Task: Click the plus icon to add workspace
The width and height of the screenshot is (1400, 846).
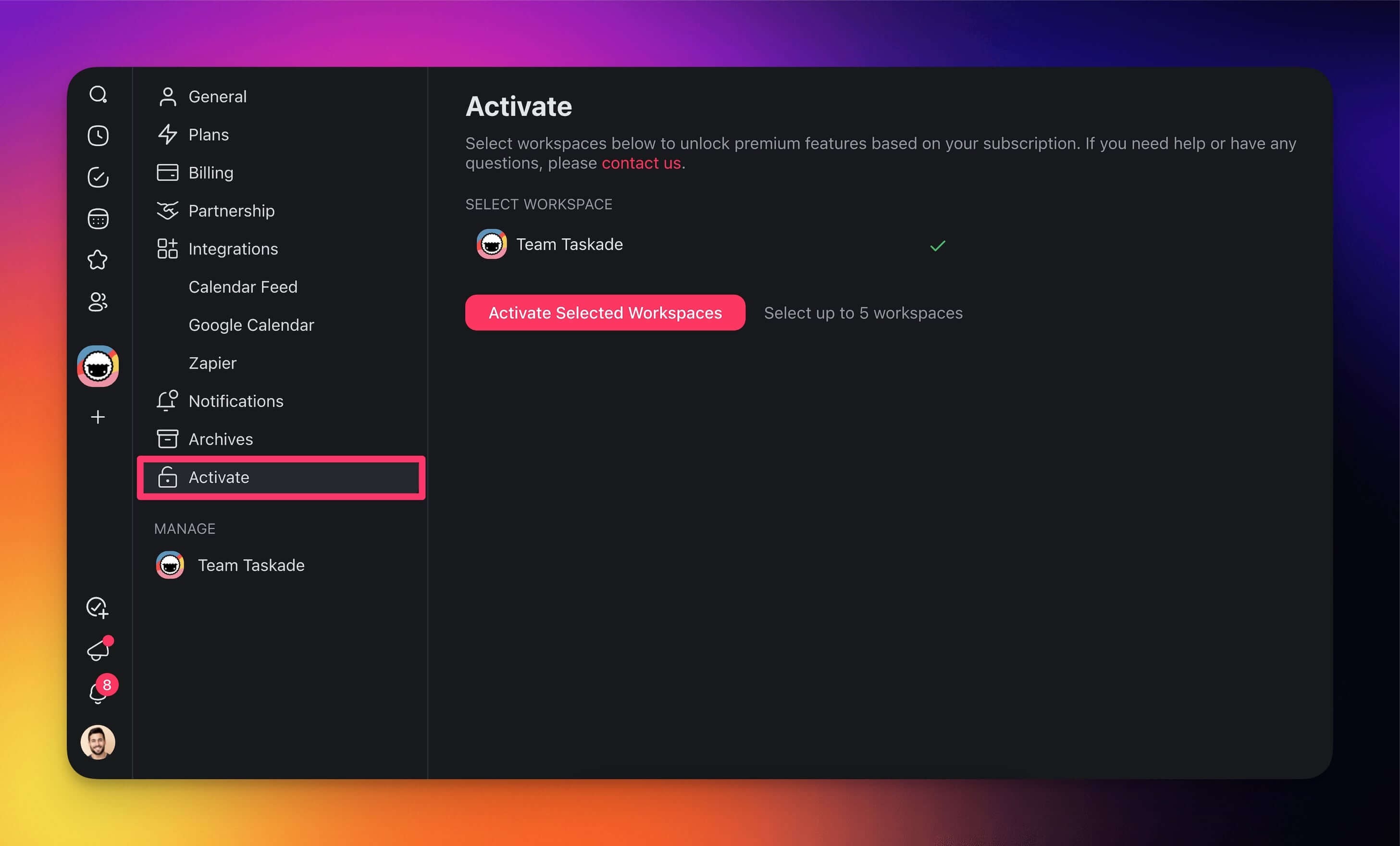Action: tap(98, 417)
